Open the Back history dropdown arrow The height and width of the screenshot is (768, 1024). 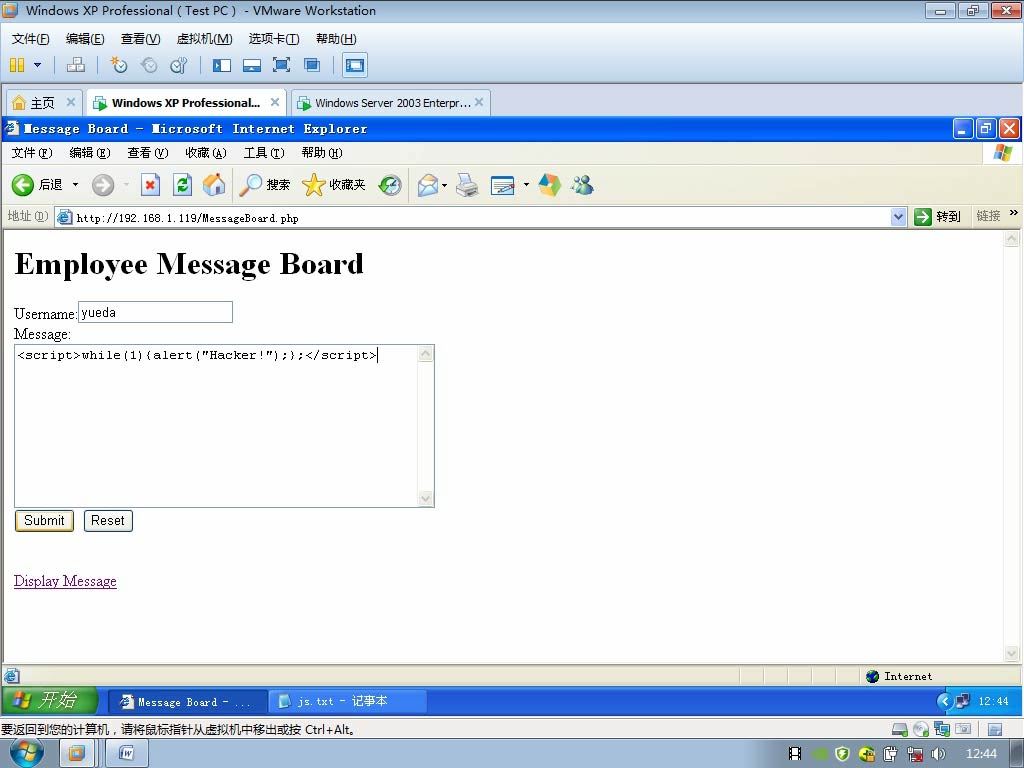(75, 185)
